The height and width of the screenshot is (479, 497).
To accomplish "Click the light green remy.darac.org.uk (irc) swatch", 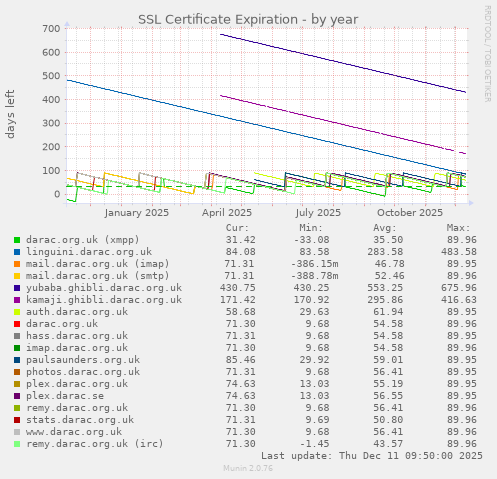I will click(x=17, y=444).
